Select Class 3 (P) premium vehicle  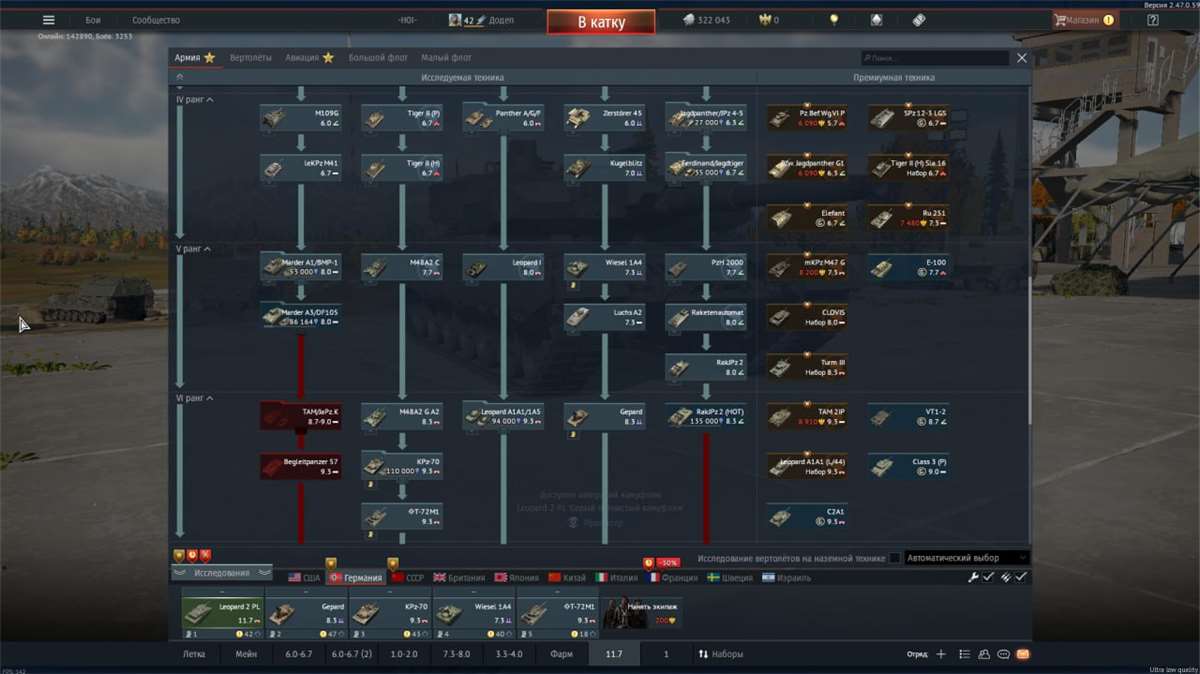pyautogui.click(x=909, y=466)
